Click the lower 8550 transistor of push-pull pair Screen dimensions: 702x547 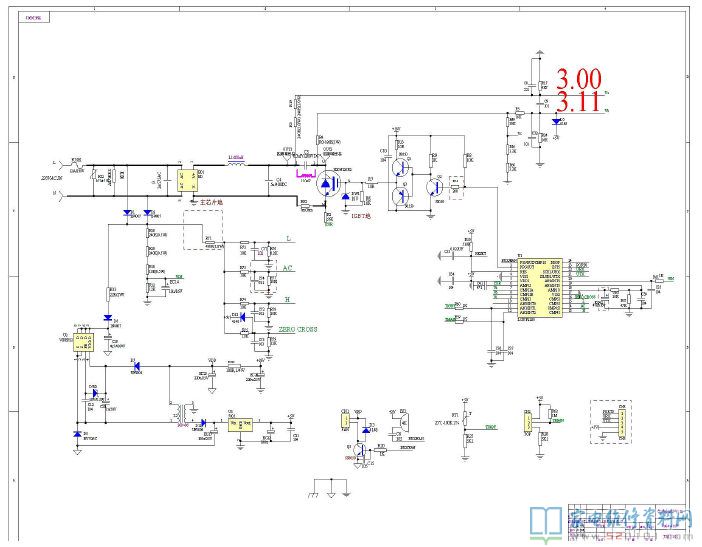400,195
